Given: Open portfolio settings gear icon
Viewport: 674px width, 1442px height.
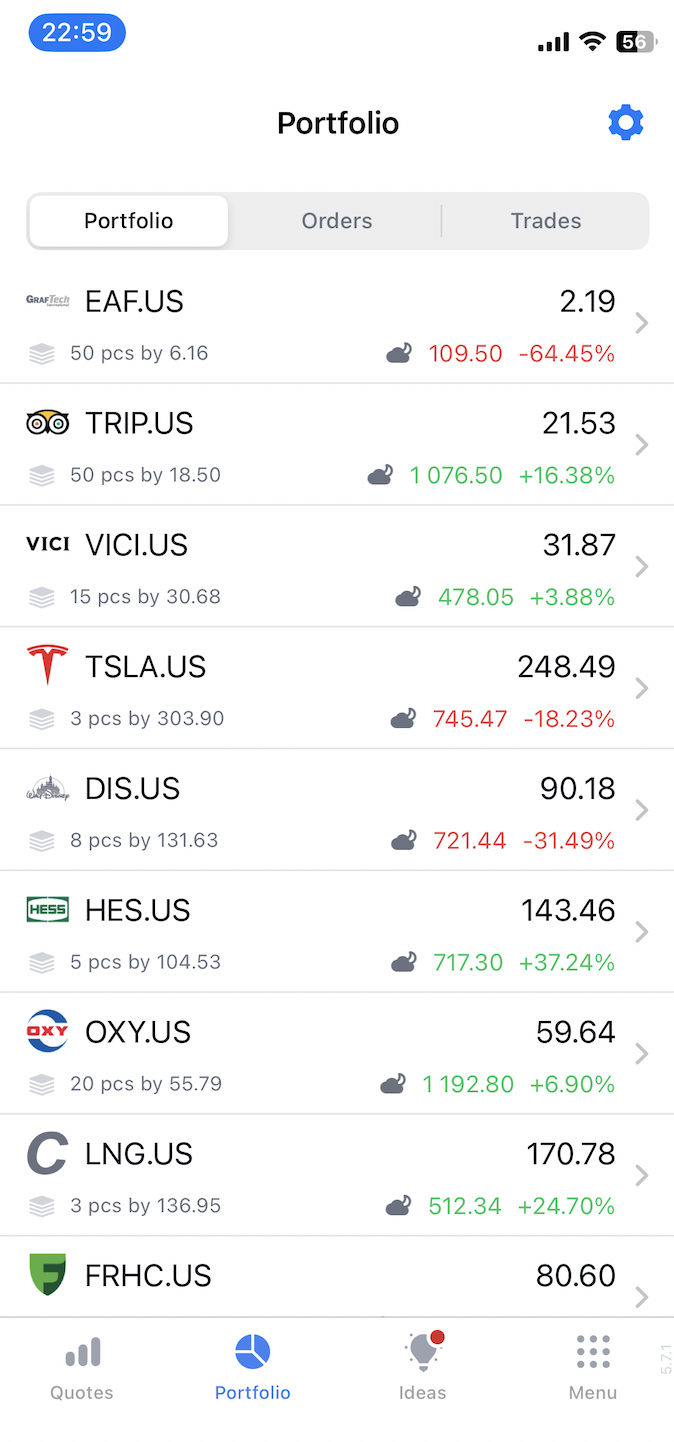Looking at the screenshot, I should [x=626, y=123].
